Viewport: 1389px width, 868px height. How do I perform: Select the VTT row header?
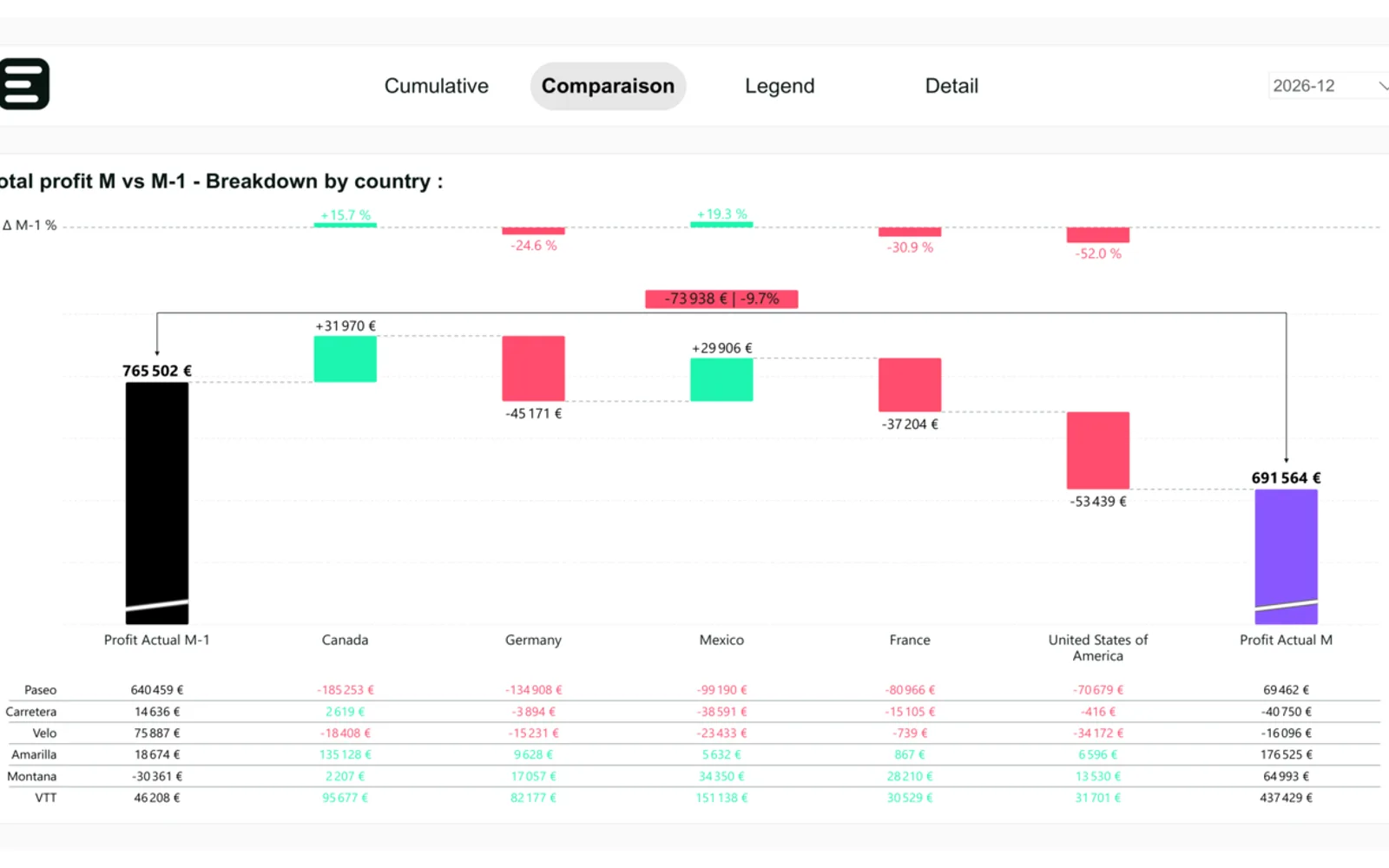[x=46, y=798]
